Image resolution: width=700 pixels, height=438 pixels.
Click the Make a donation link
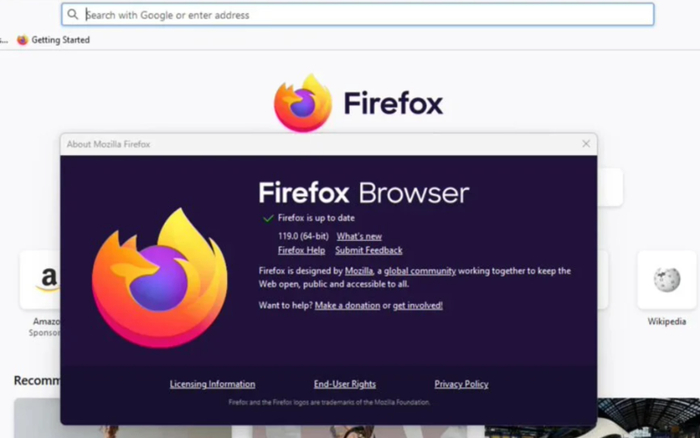(347, 305)
